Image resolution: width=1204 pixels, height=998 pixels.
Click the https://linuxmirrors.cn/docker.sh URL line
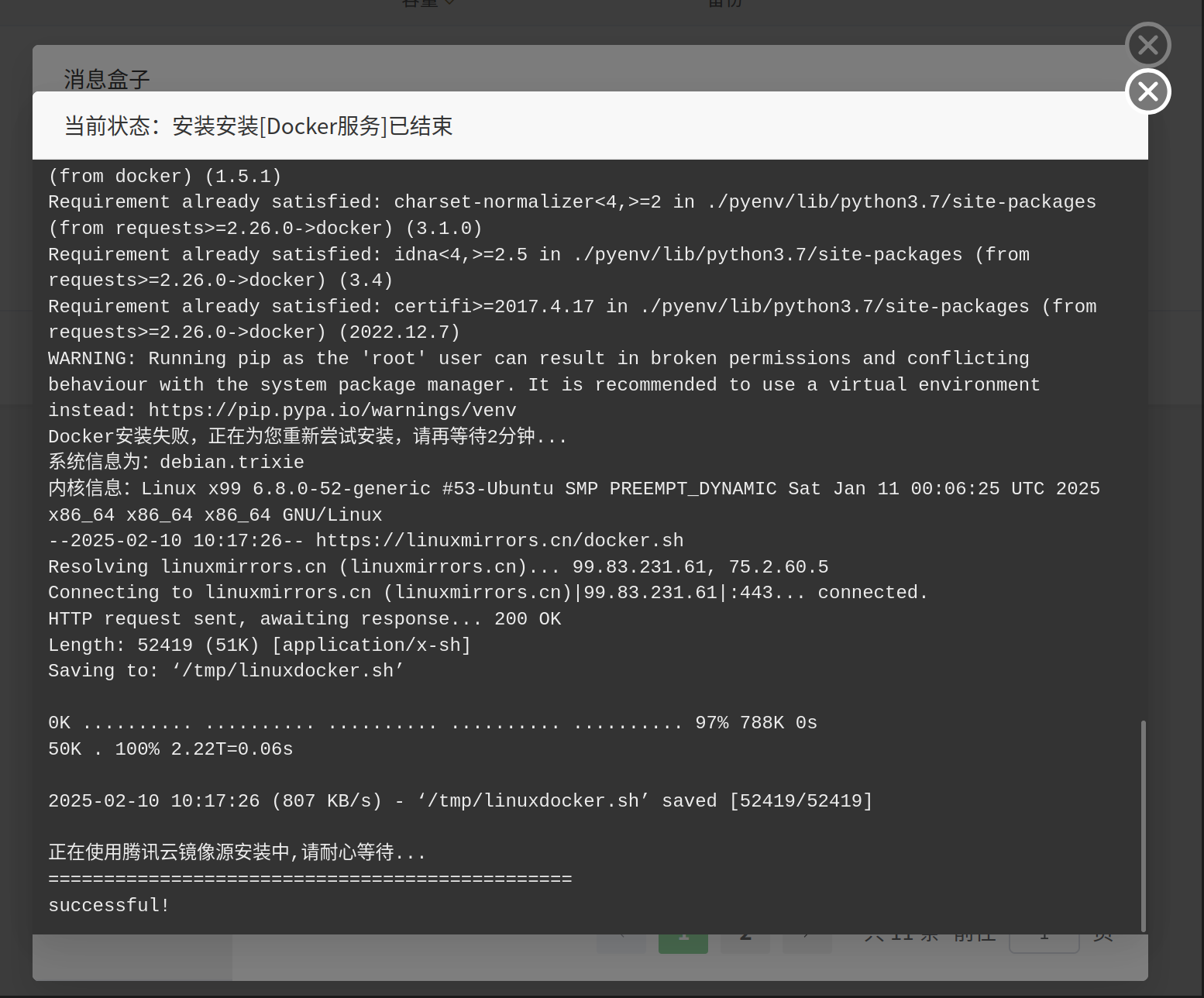366,540
